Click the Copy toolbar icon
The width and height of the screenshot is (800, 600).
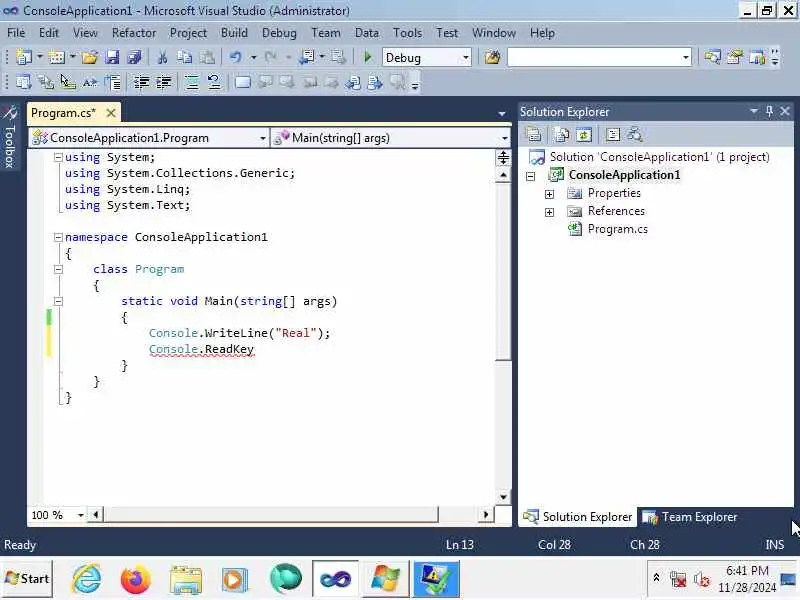pyautogui.click(x=184, y=57)
